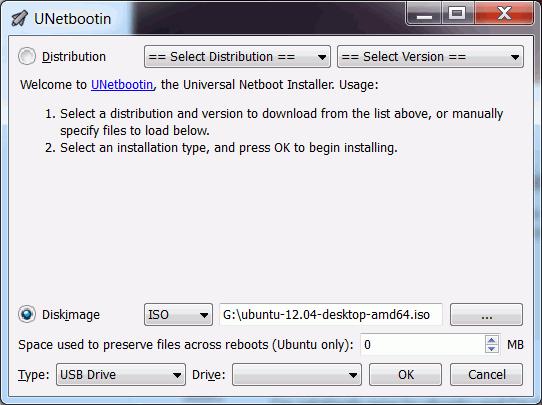Viewport: 542px width, 405px height.
Task: Click the 'Space used to preserve files' label
Action: click(186, 345)
